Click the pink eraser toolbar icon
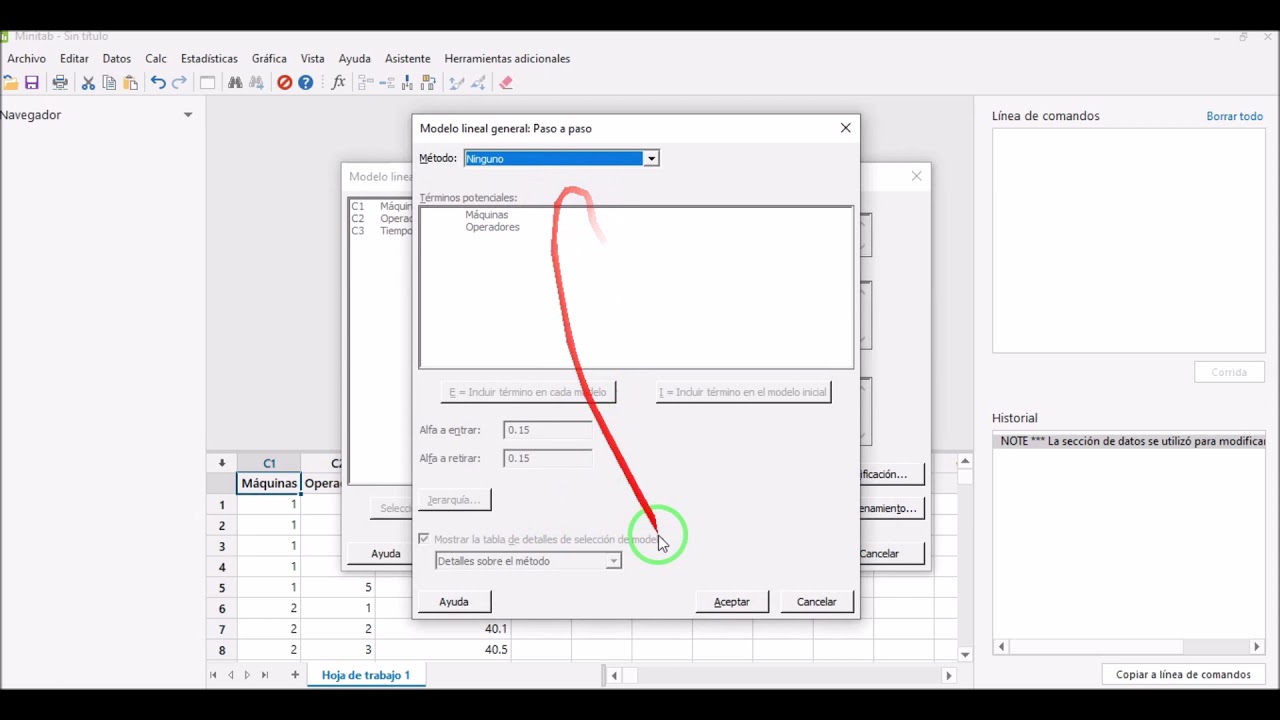This screenshot has height=720, width=1280. click(x=506, y=83)
